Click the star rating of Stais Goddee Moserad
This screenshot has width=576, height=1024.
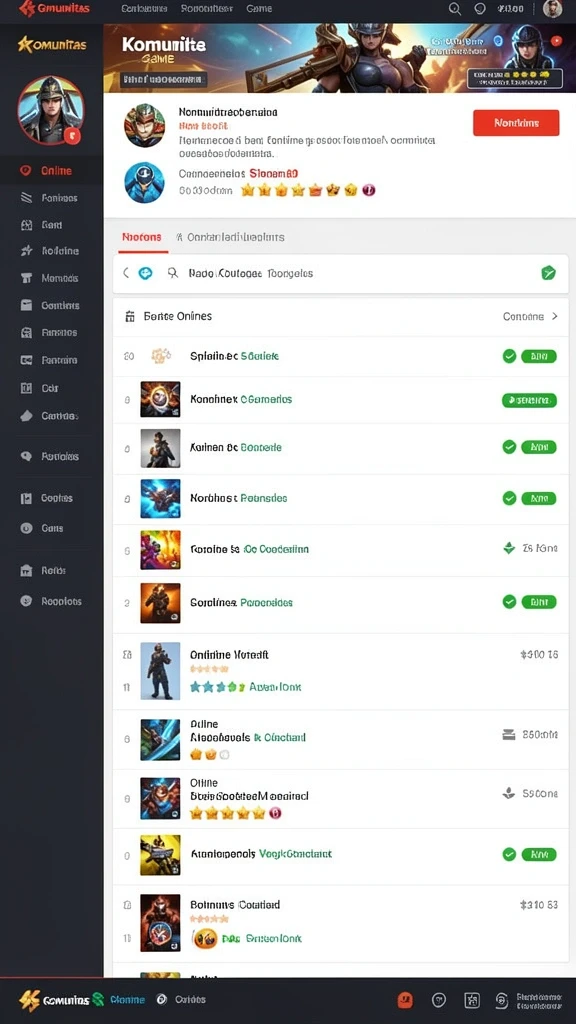[x=235, y=813]
